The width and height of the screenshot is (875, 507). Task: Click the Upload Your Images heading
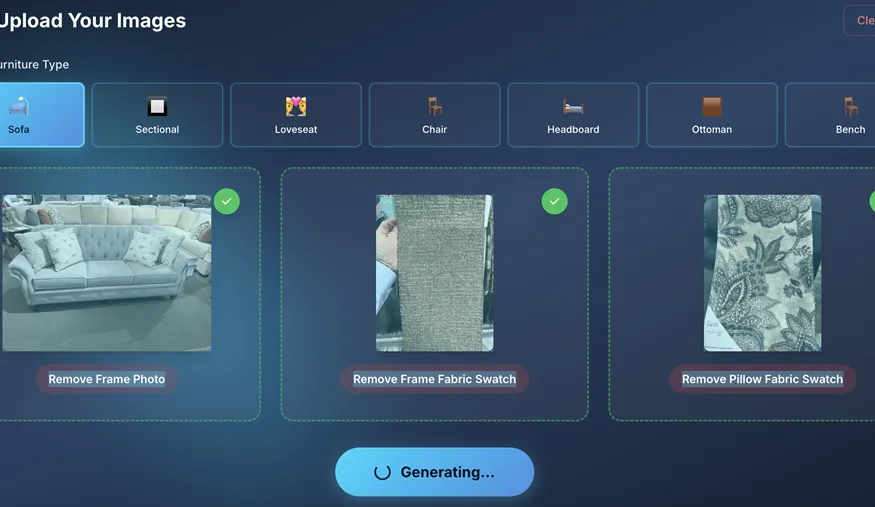pyautogui.click(x=92, y=20)
